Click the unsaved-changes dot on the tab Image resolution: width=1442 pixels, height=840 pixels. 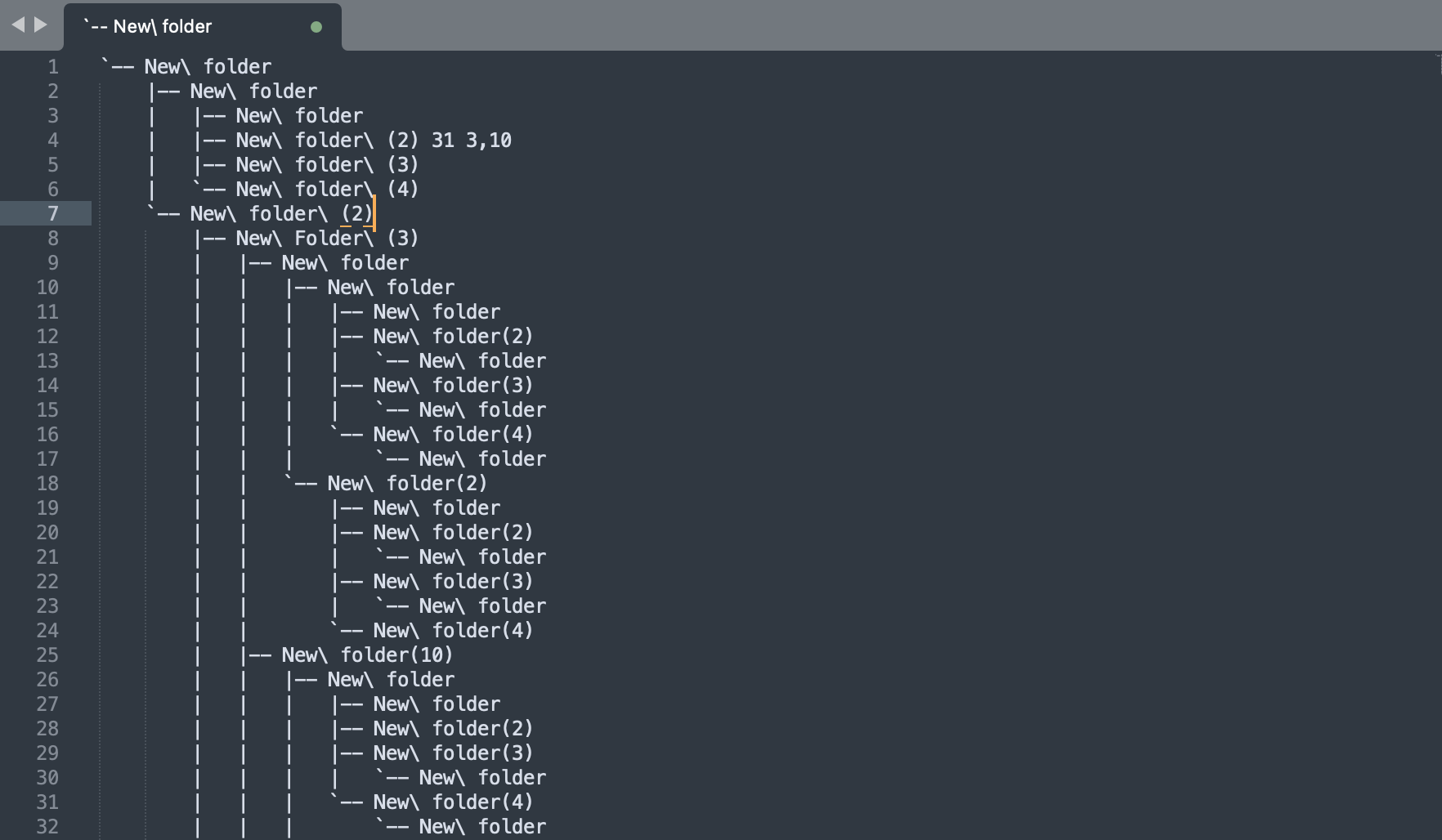[316, 27]
